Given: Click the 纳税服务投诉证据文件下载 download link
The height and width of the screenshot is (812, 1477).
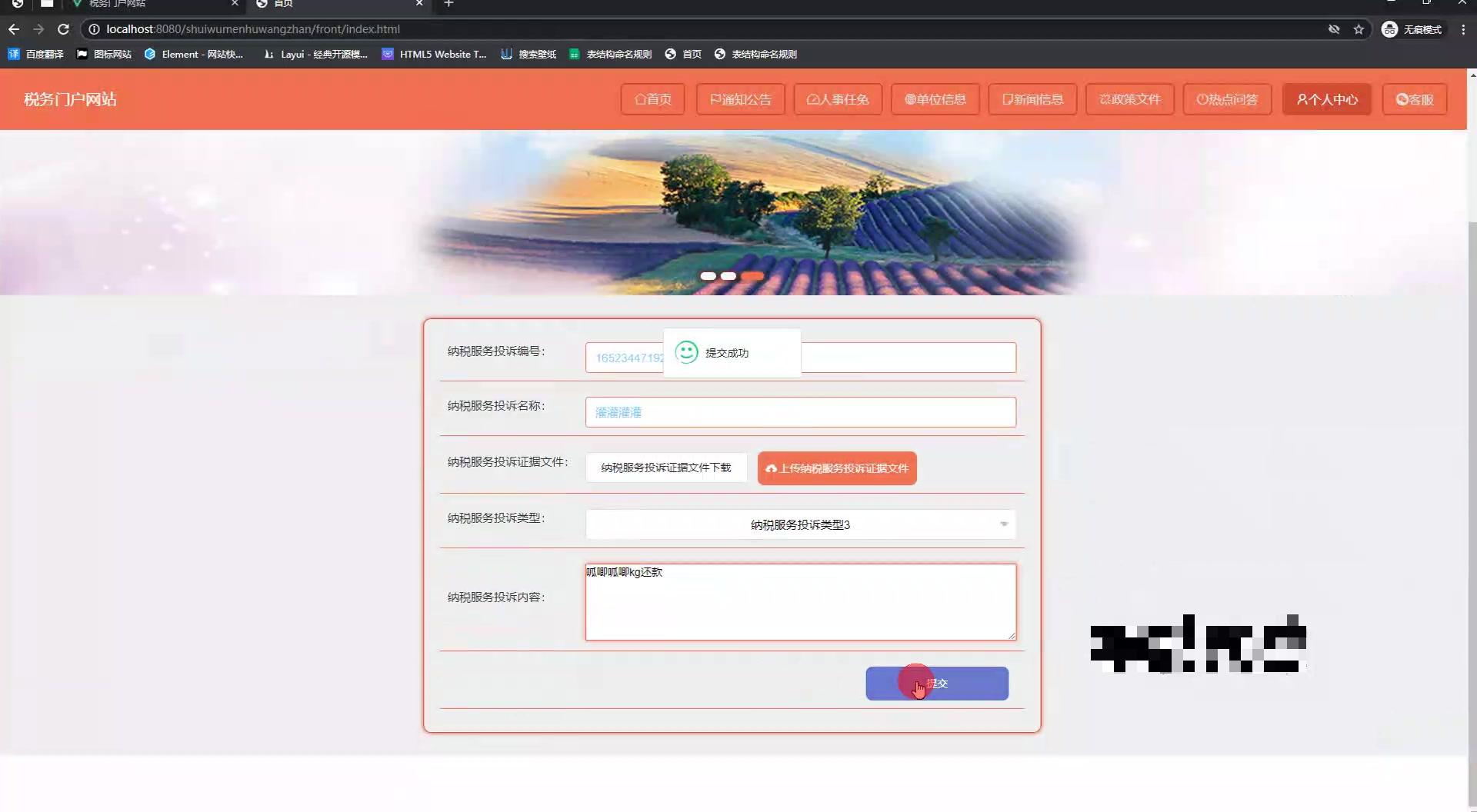Looking at the screenshot, I should coord(666,468).
